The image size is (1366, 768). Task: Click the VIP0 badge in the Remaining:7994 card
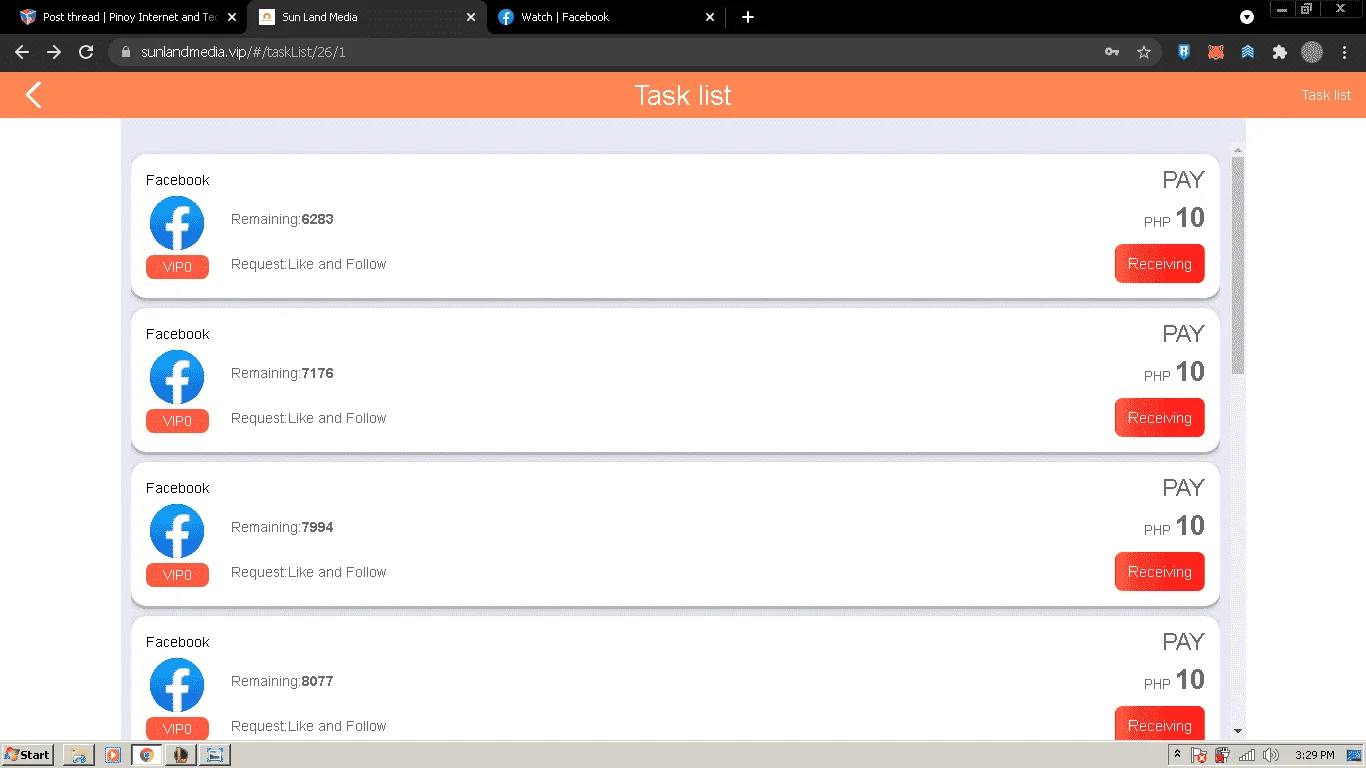pos(177,575)
